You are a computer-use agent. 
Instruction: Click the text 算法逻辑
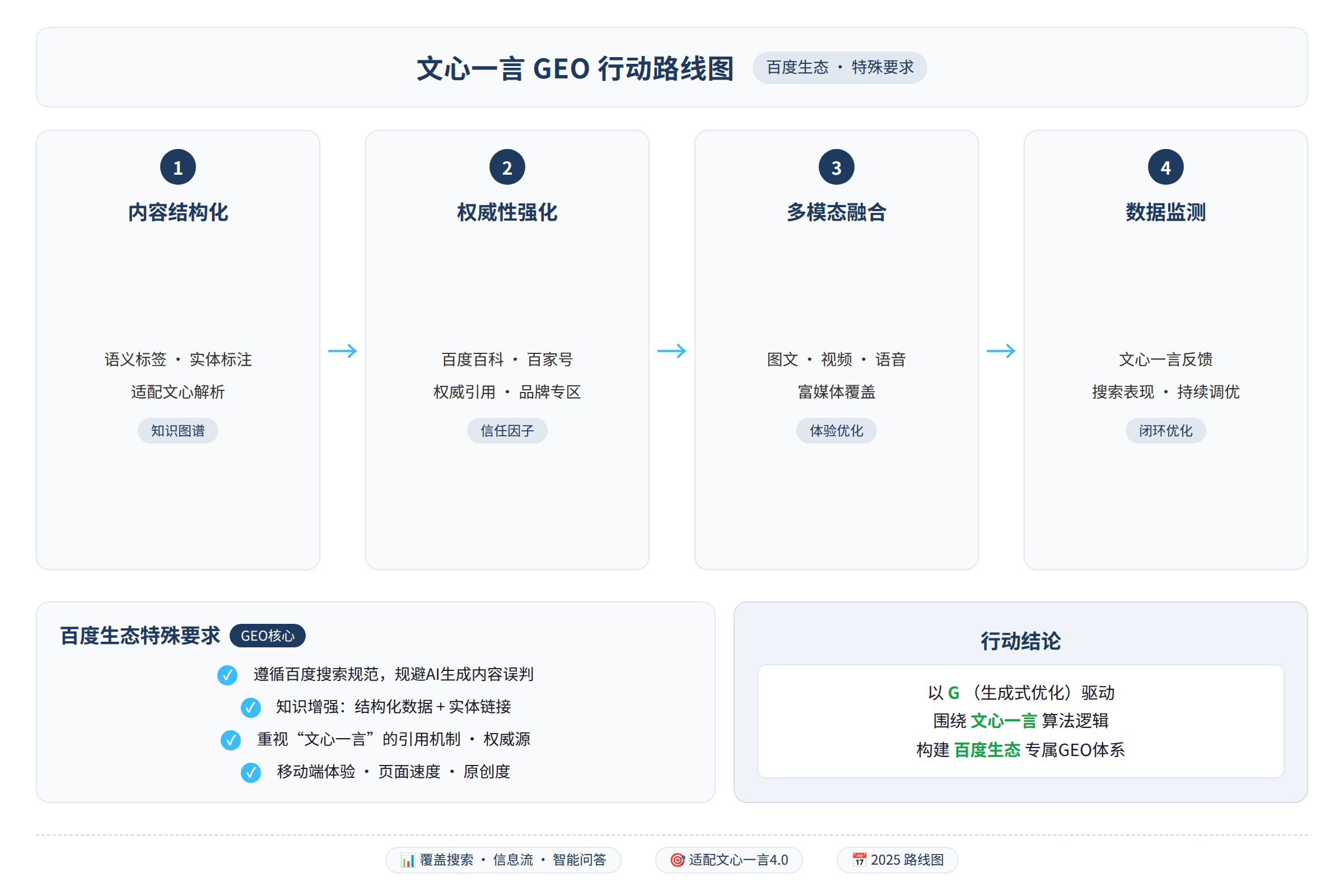[x=1075, y=721]
